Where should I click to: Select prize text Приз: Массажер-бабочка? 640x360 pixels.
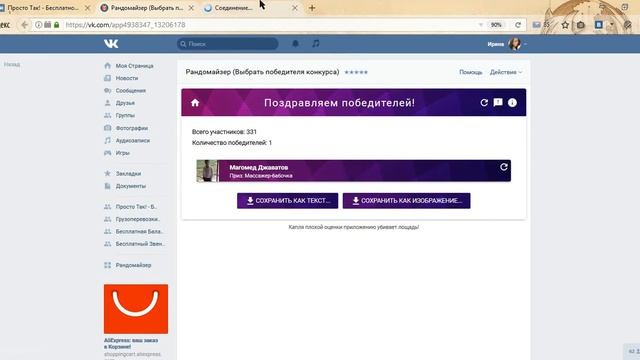click(x=261, y=176)
